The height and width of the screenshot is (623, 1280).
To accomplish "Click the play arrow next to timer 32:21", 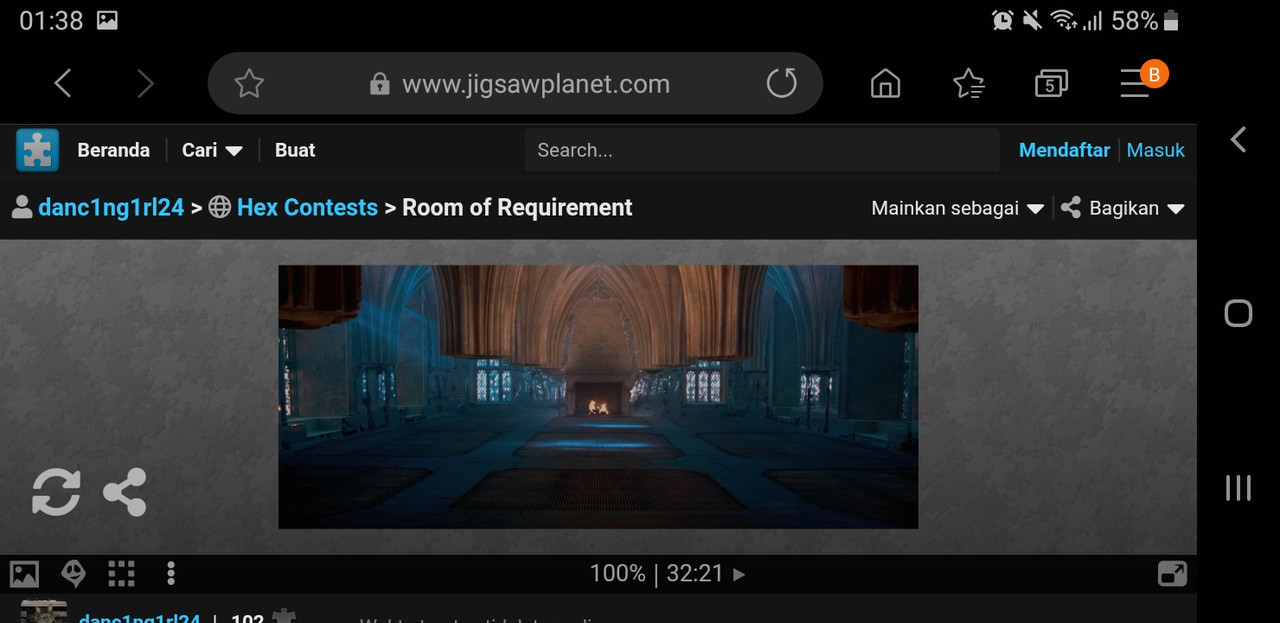I will click(x=739, y=575).
